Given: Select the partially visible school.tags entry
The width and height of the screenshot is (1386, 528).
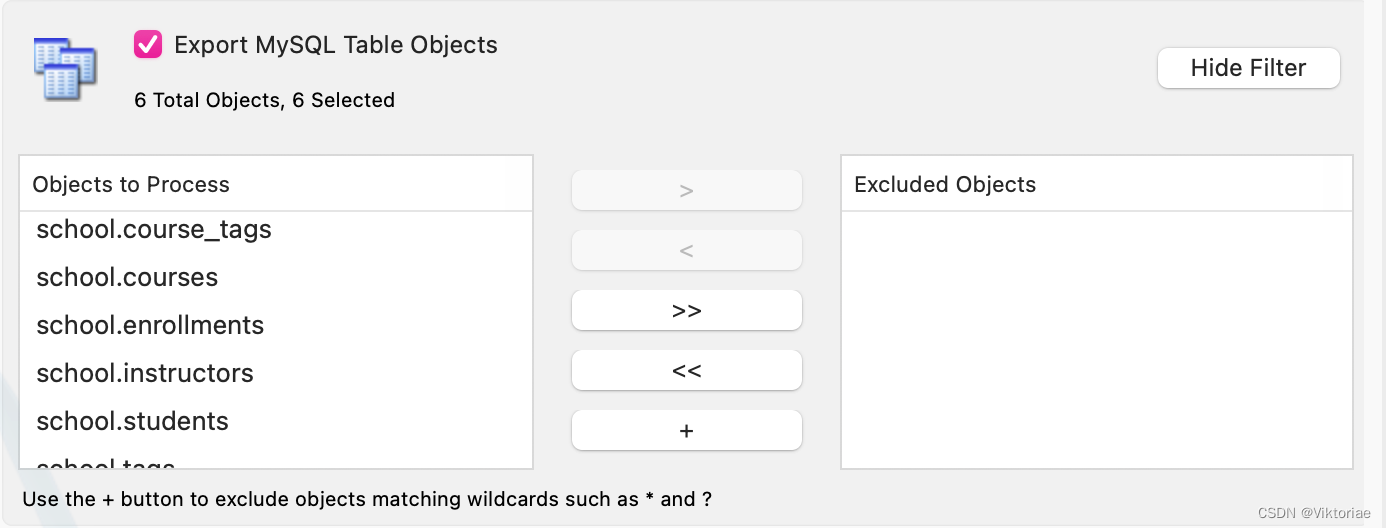Looking at the screenshot, I should click(x=276, y=460).
